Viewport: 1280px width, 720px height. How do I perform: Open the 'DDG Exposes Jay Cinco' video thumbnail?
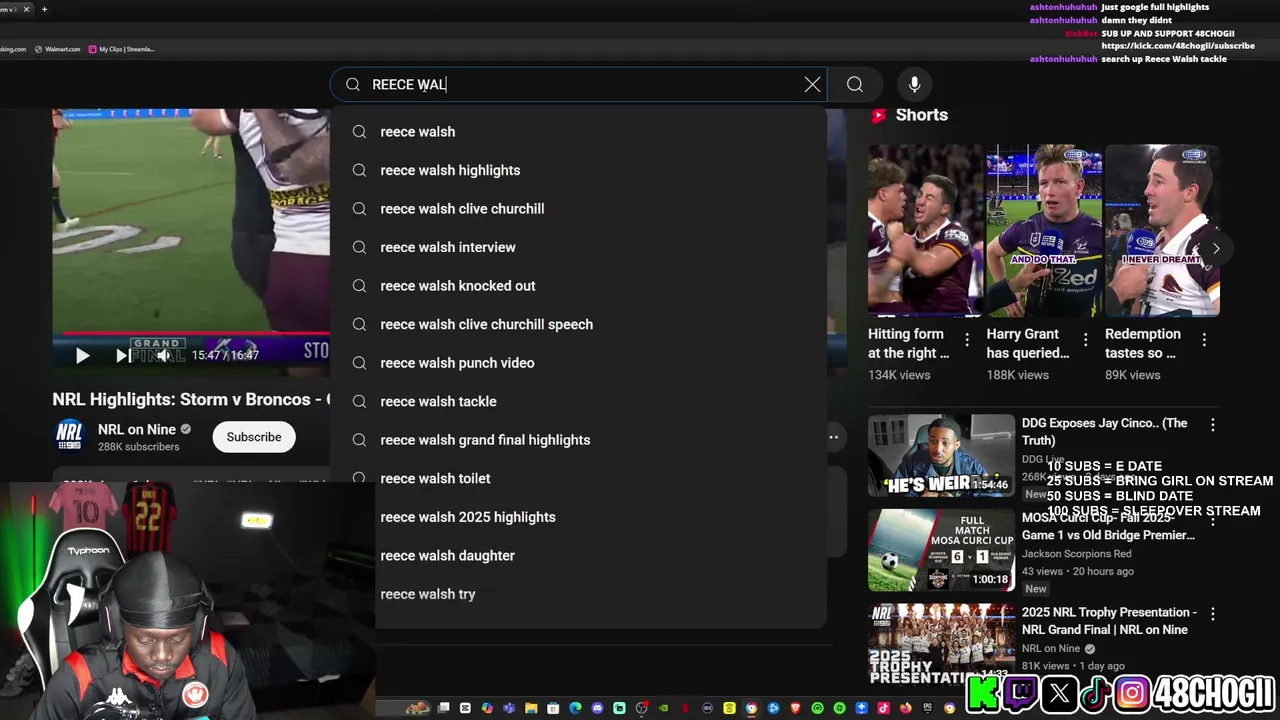(941, 456)
